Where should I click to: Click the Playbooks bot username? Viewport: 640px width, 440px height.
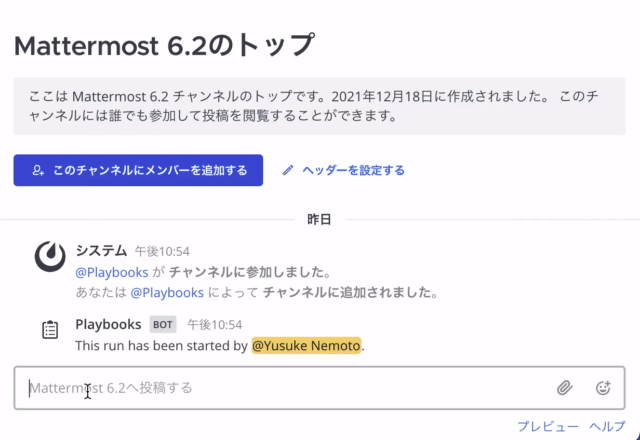click(108, 325)
